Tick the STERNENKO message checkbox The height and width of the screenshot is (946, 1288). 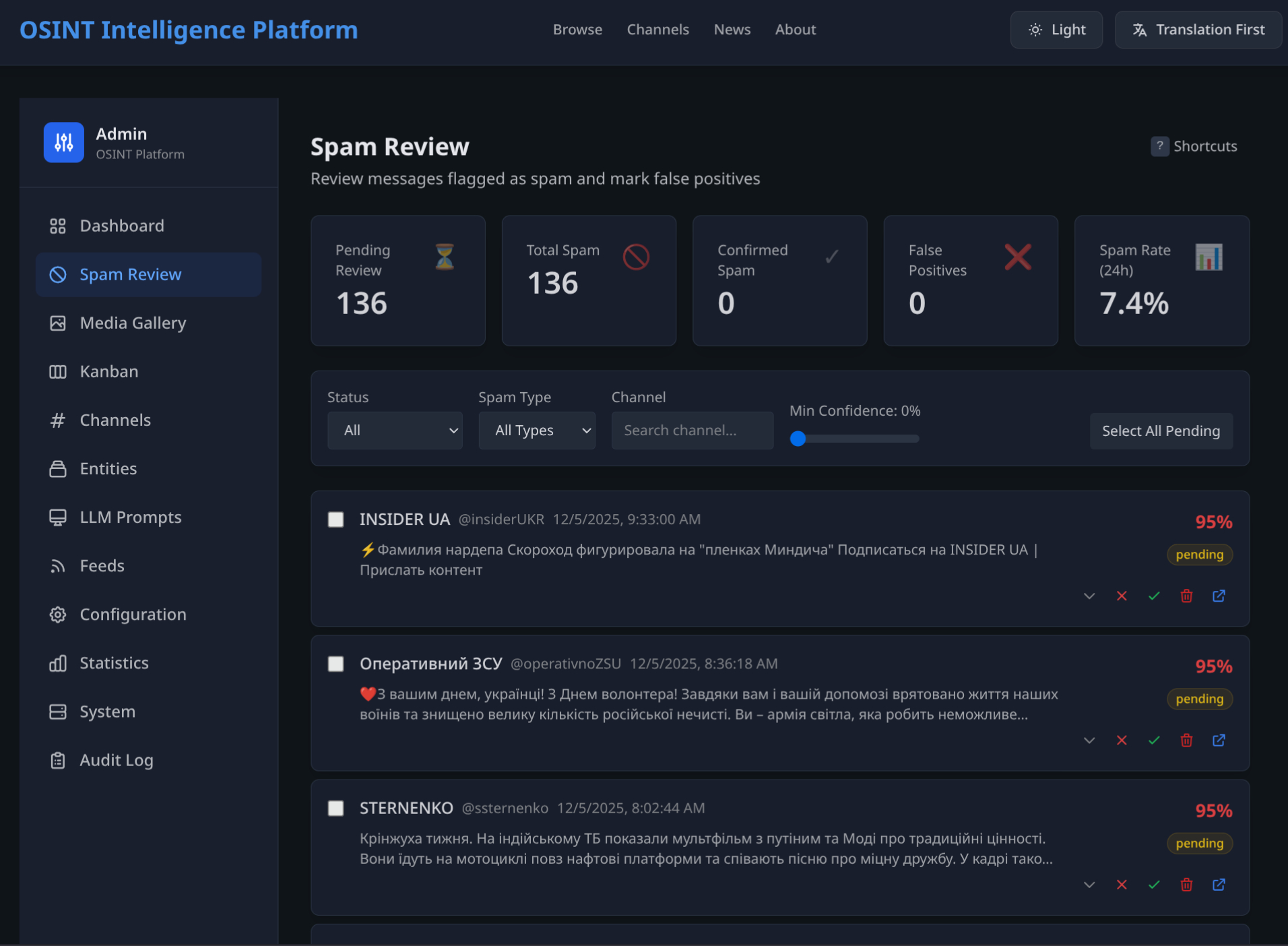coord(335,809)
